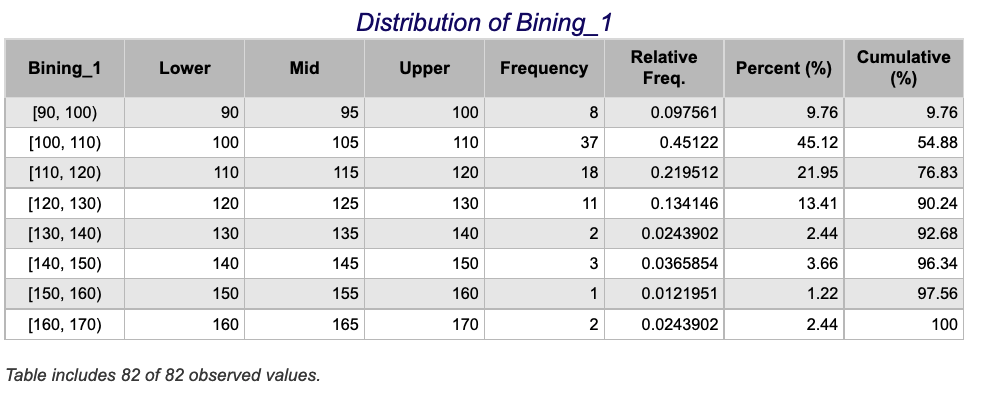This screenshot has height=393, width=999.
Task: Select the Relative Freq. column header
Action: click(x=664, y=68)
